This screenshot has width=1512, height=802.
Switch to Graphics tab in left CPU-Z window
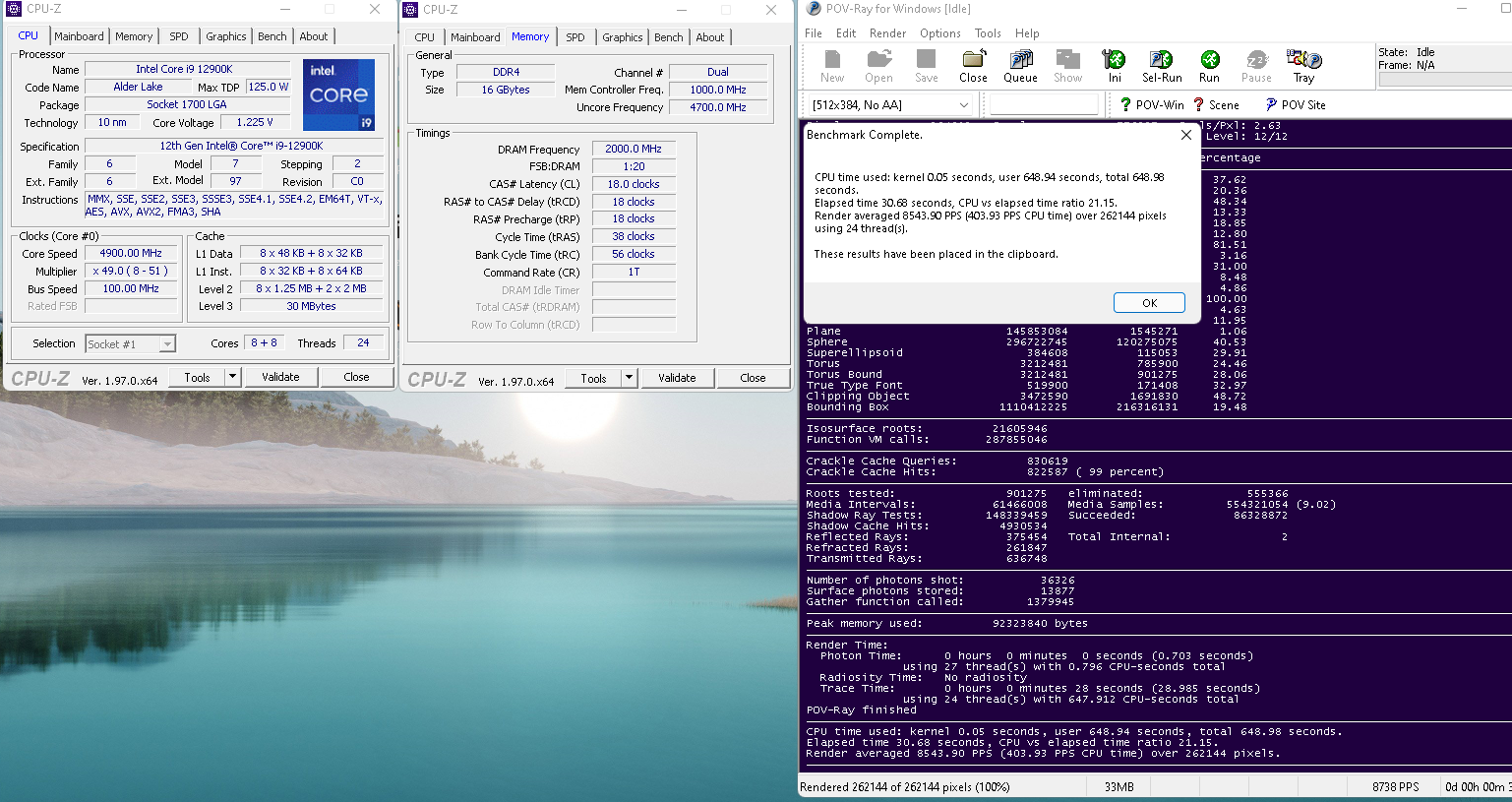coord(226,36)
